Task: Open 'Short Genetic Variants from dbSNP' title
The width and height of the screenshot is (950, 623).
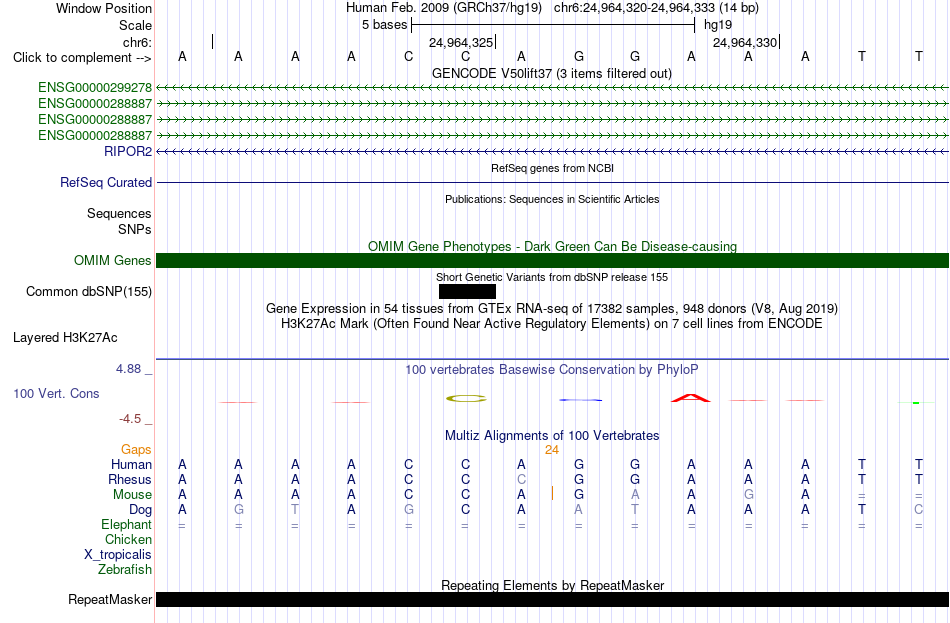Action: 552,277
